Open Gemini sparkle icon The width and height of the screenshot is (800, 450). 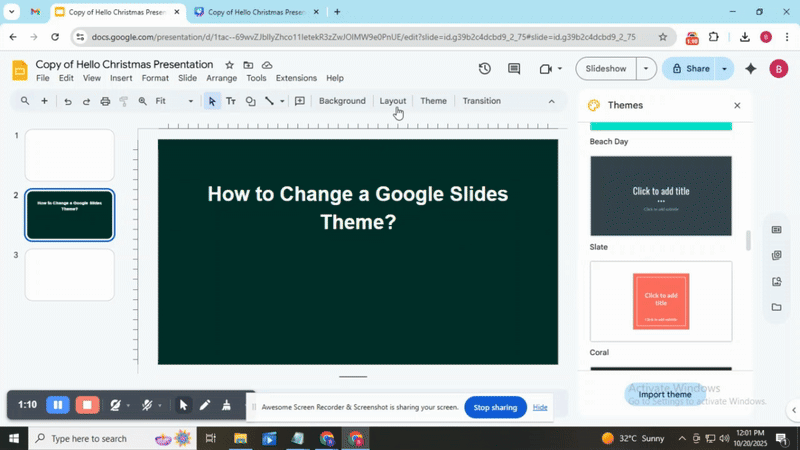tap(751, 69)
